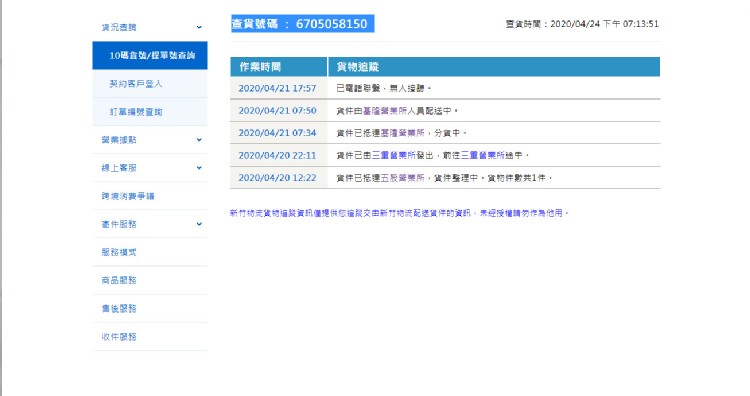Expand the 寄件服務 menu chevron
750x396 pixels.
(x=199, y=224)
